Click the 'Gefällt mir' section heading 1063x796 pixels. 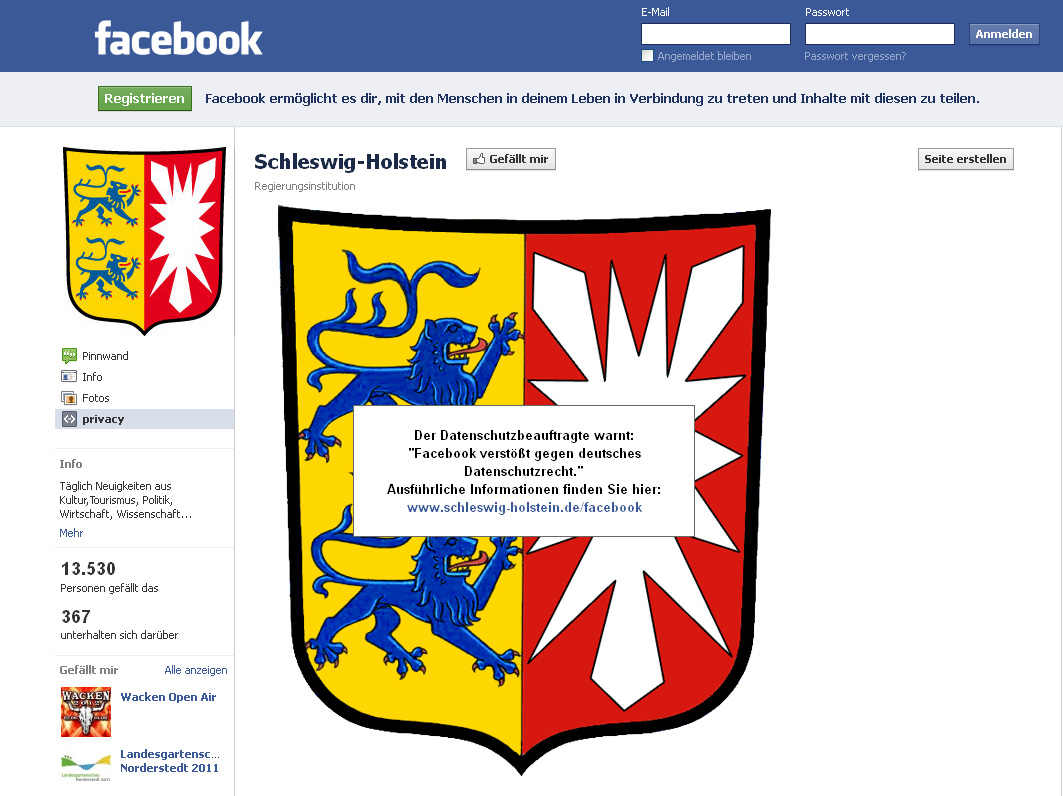pos(89,670)
